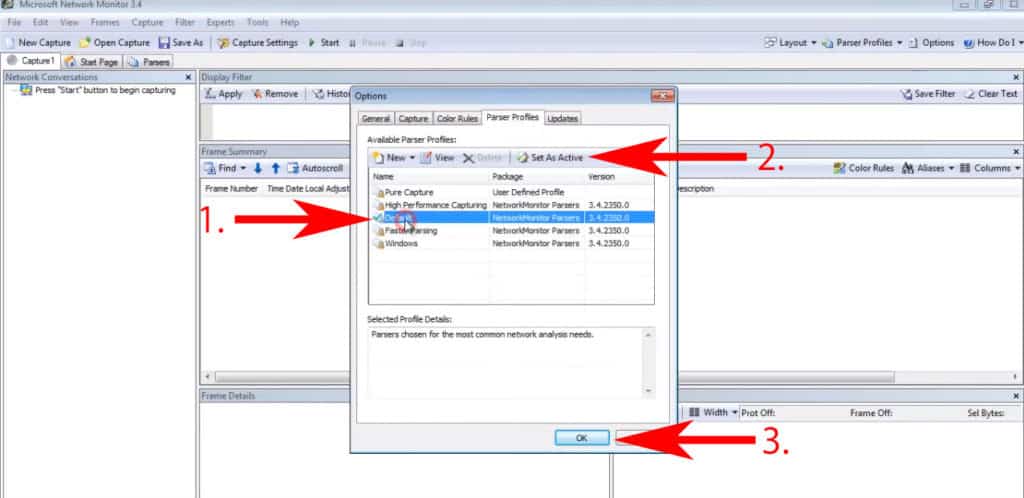Image resolution: width=1024 pixels, height=498 pixels.
Task: Open Capture Settings from the toolbar
Action: 258,42
